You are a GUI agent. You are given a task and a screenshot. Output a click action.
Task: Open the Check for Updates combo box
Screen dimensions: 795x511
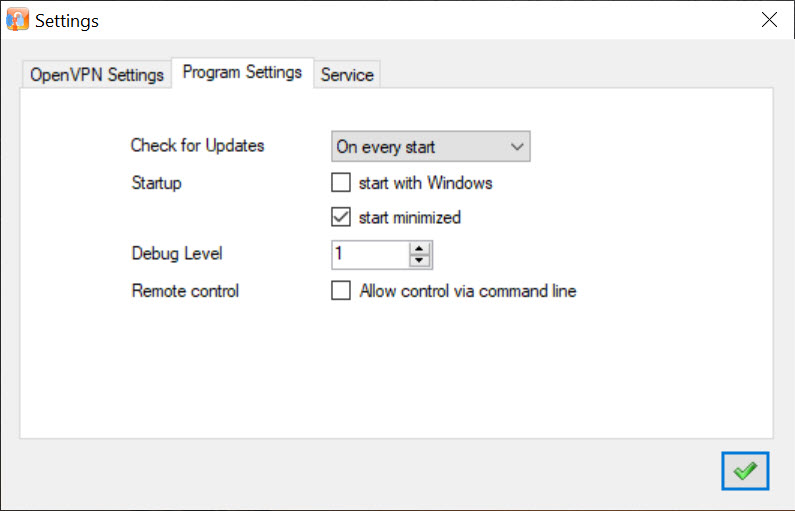tap(430, 147)
